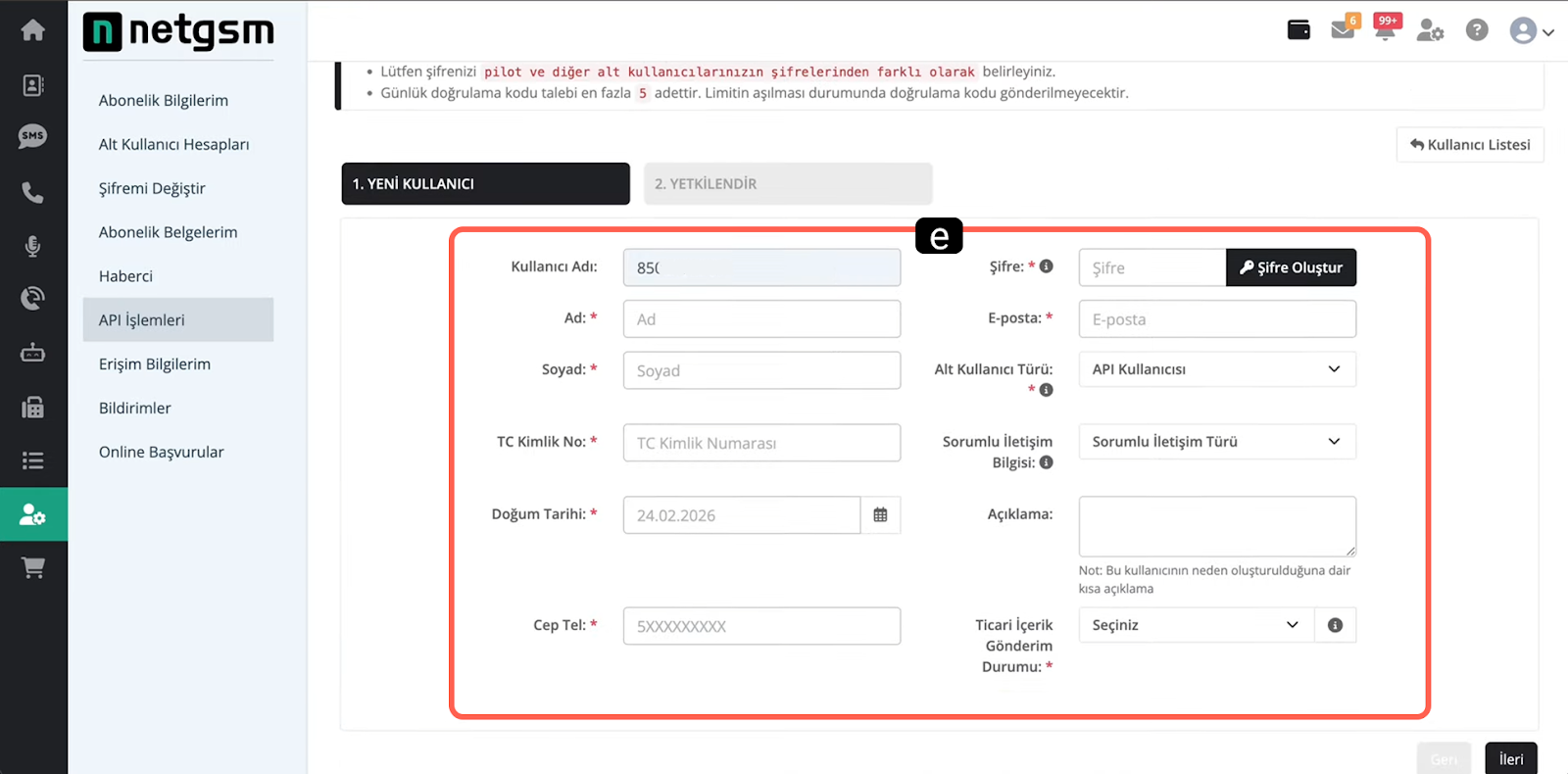Click info icon beside Ticari İçerik dropdown
Viewport: 1568px width, 774px height.
[1335, 625]
